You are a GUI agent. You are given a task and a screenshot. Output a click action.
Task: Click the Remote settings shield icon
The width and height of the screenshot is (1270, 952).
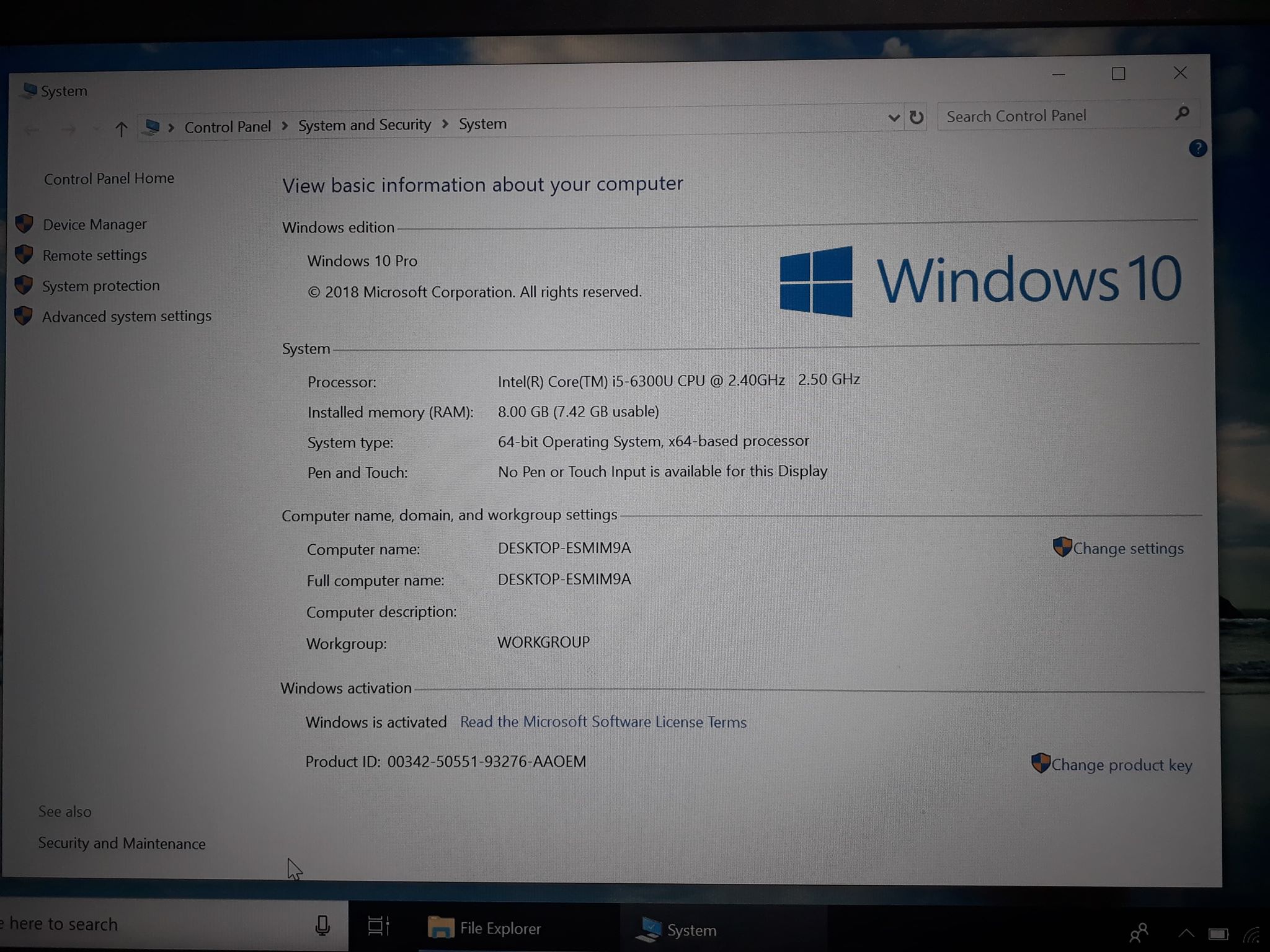24,254
